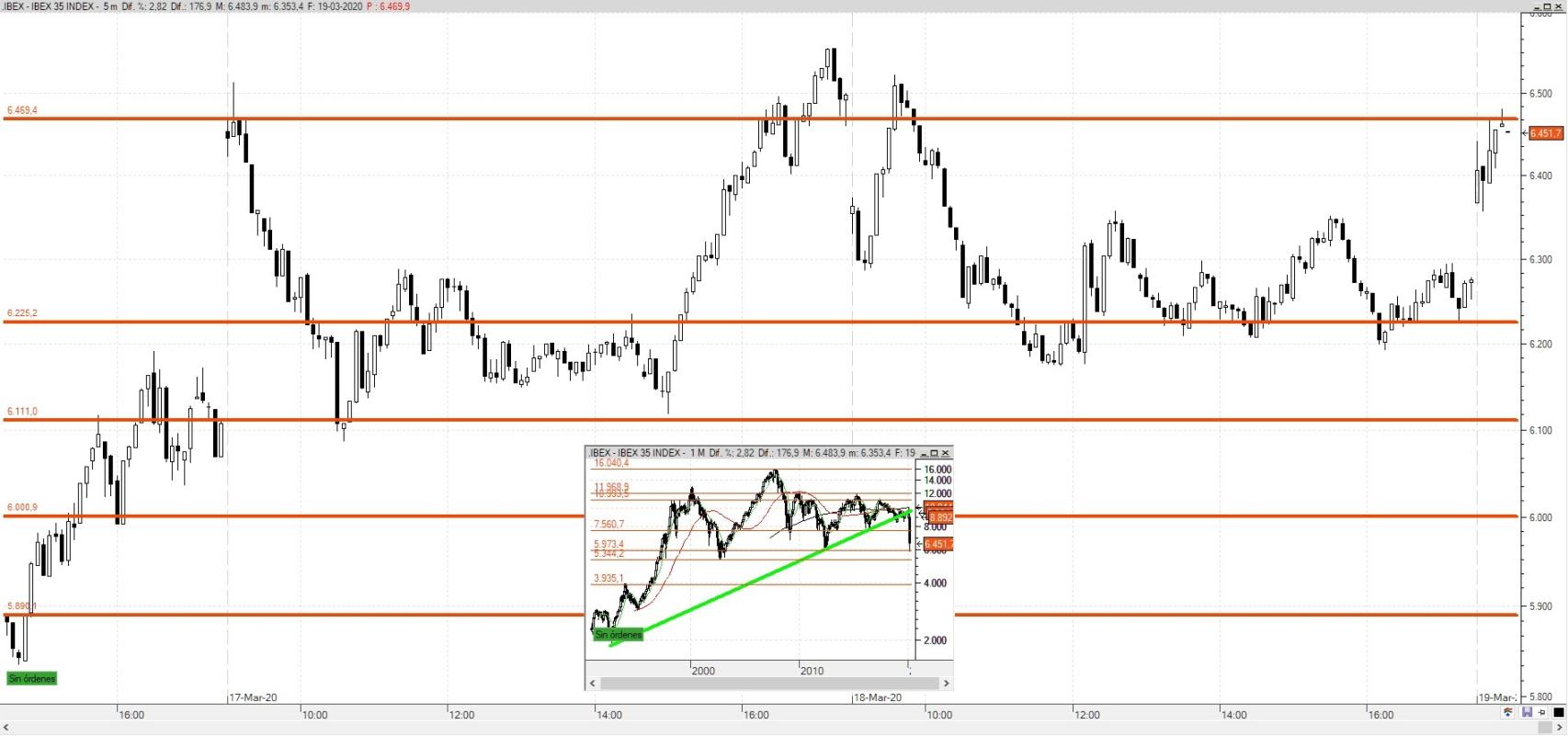
Task: Click right scroll arrow in monthly chart
Action: coord(946,684)
